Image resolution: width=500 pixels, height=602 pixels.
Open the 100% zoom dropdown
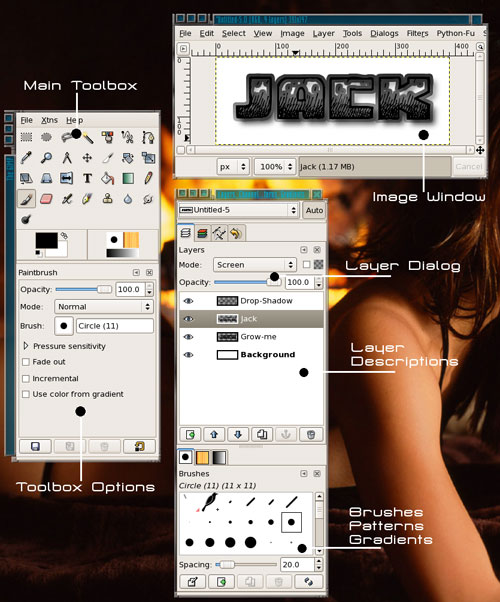[x=275, y=167]
